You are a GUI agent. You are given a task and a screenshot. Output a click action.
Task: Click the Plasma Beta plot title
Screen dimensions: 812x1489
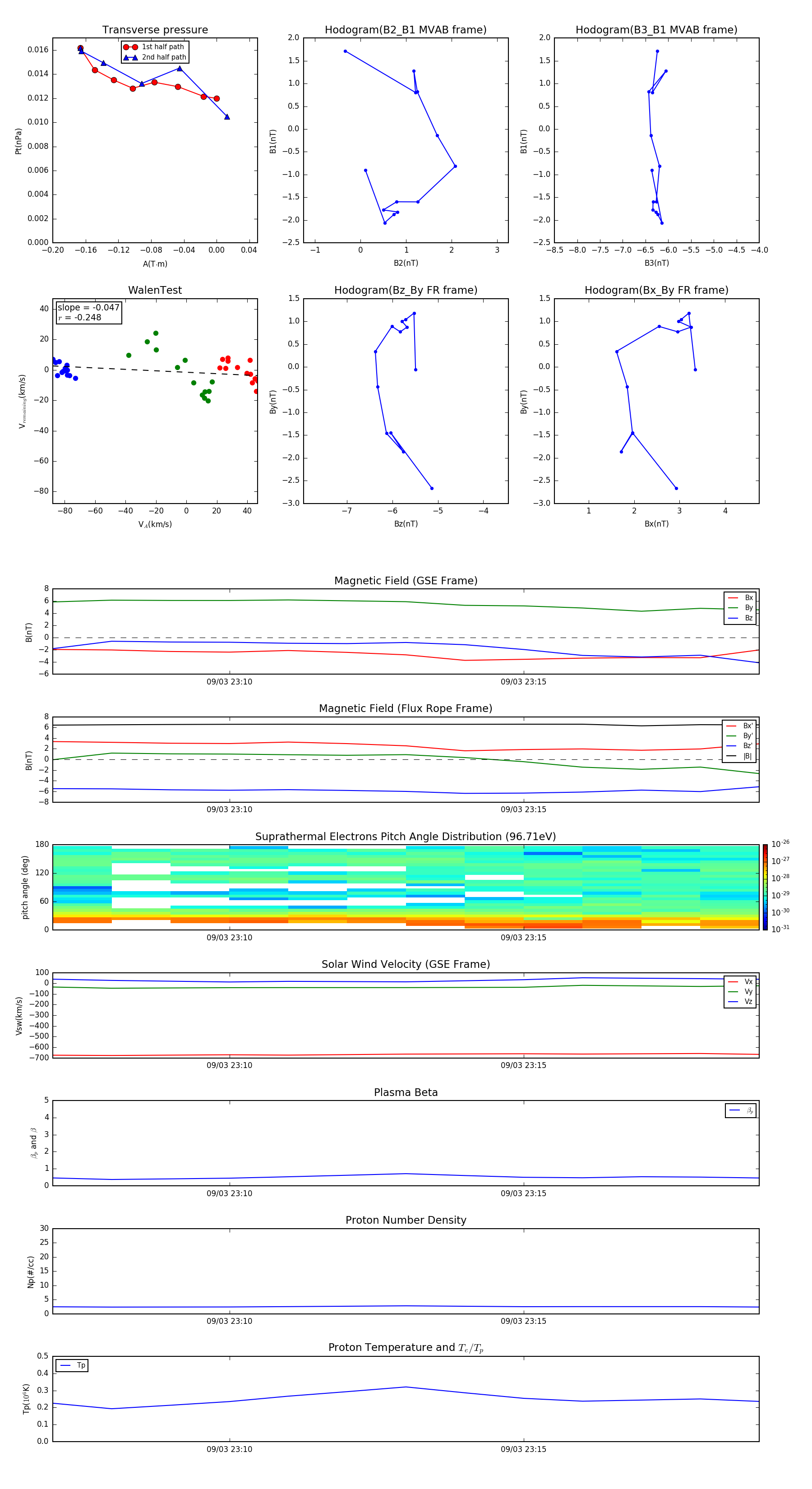406,1092
